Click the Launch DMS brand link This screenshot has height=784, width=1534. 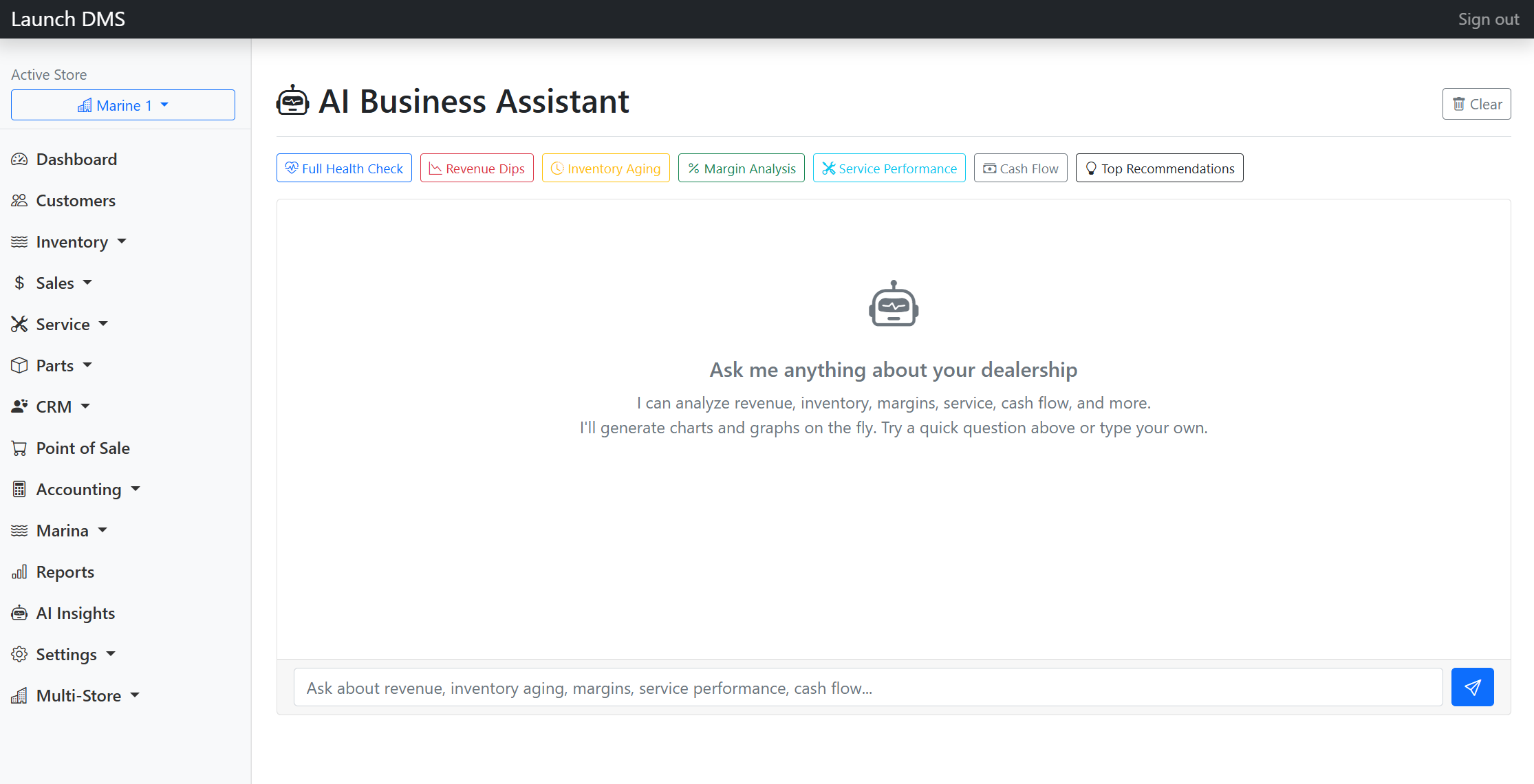pyautogui.click(x=68, y=19)
